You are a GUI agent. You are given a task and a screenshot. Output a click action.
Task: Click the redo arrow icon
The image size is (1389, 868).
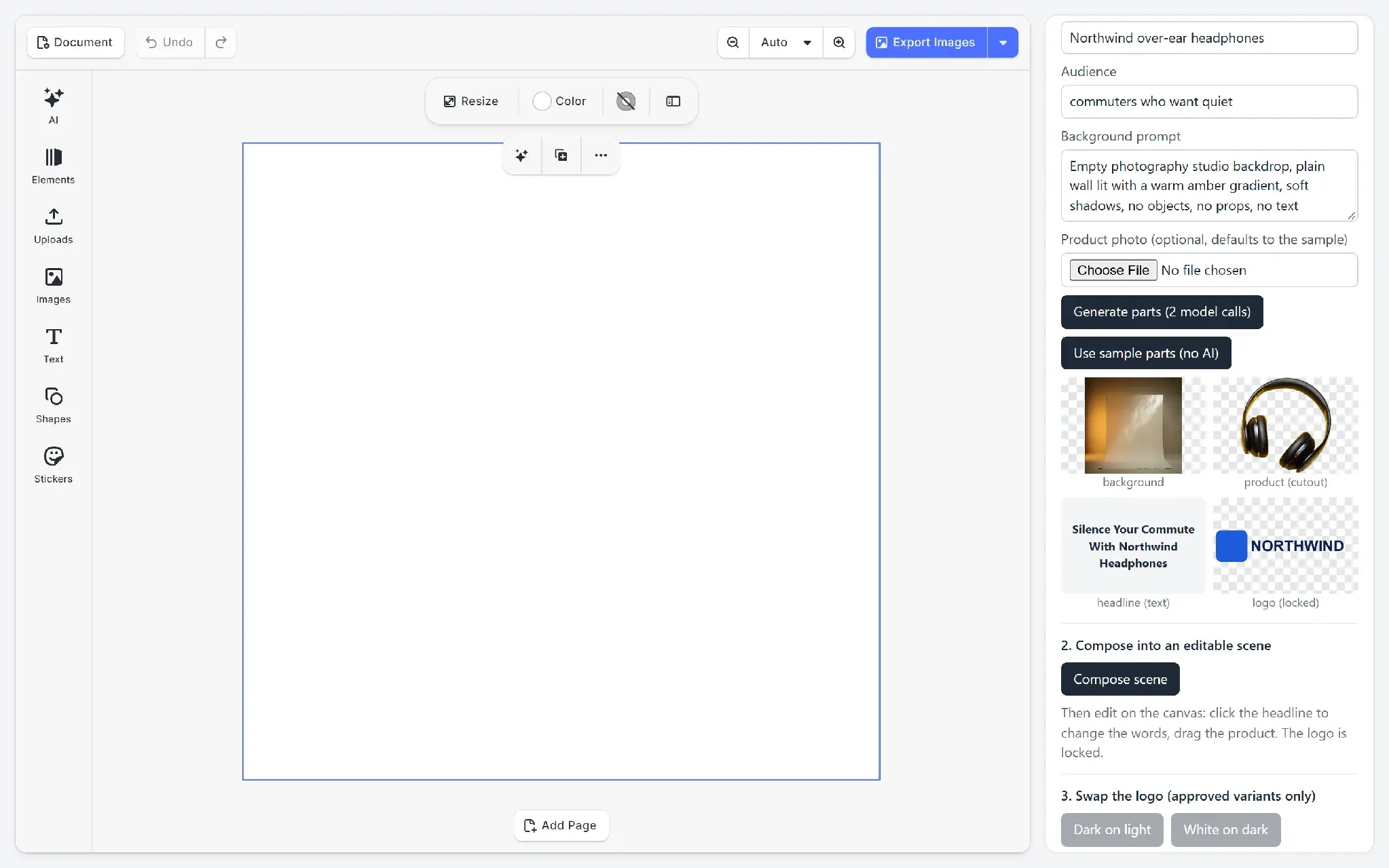click(x=221, y=42)
